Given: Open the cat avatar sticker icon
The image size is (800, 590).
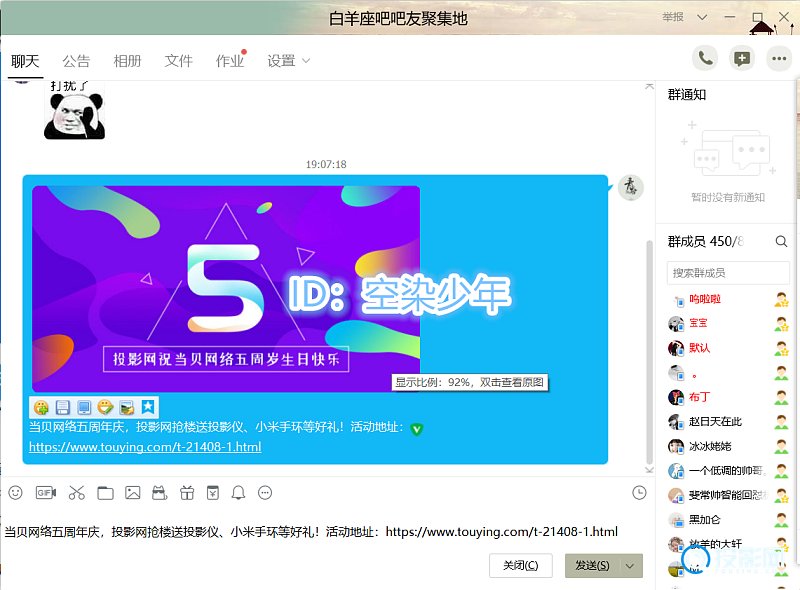Looking at the screenshot, I should pos(160,493).
